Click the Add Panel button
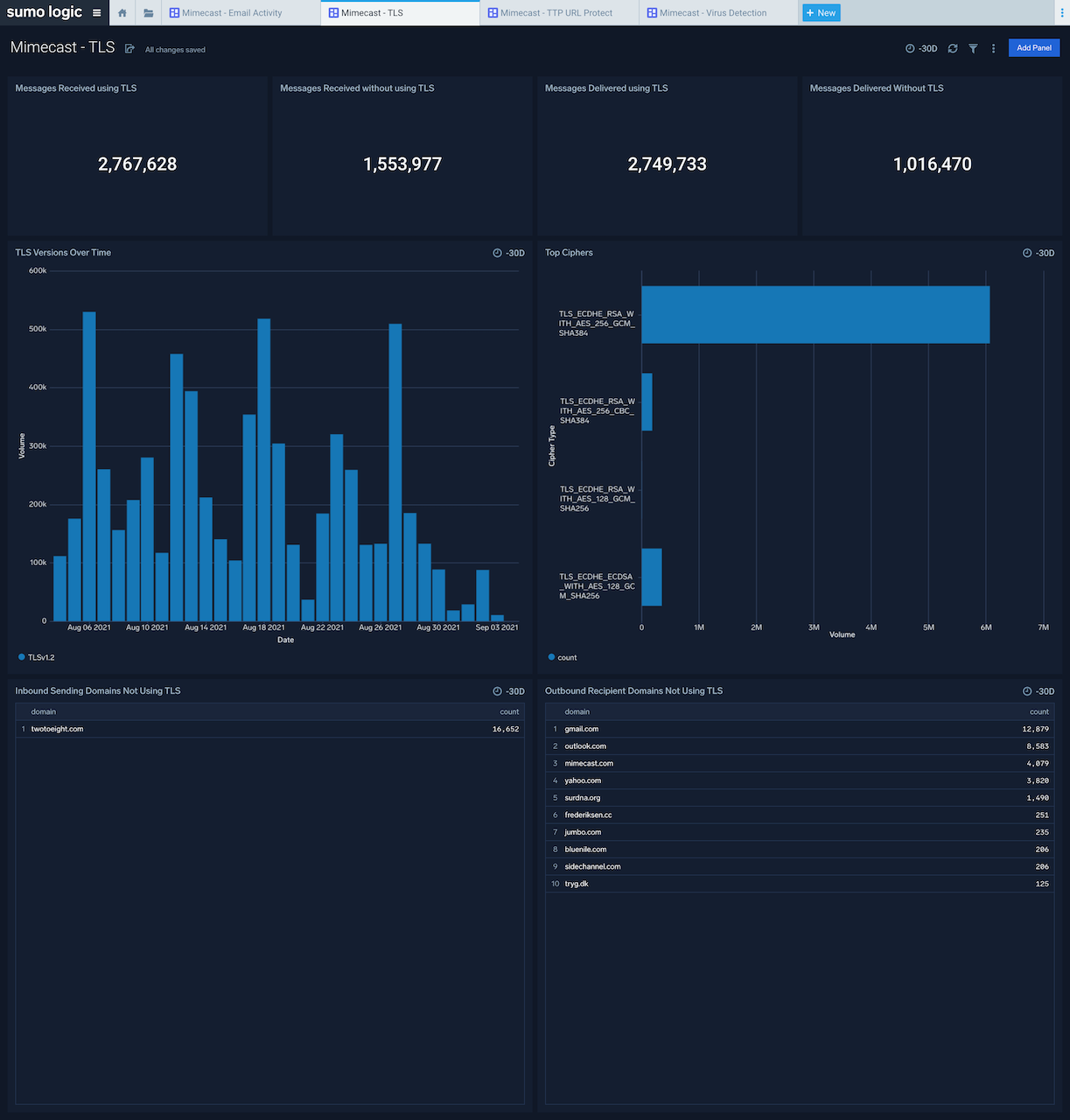 coord(1033,48)
